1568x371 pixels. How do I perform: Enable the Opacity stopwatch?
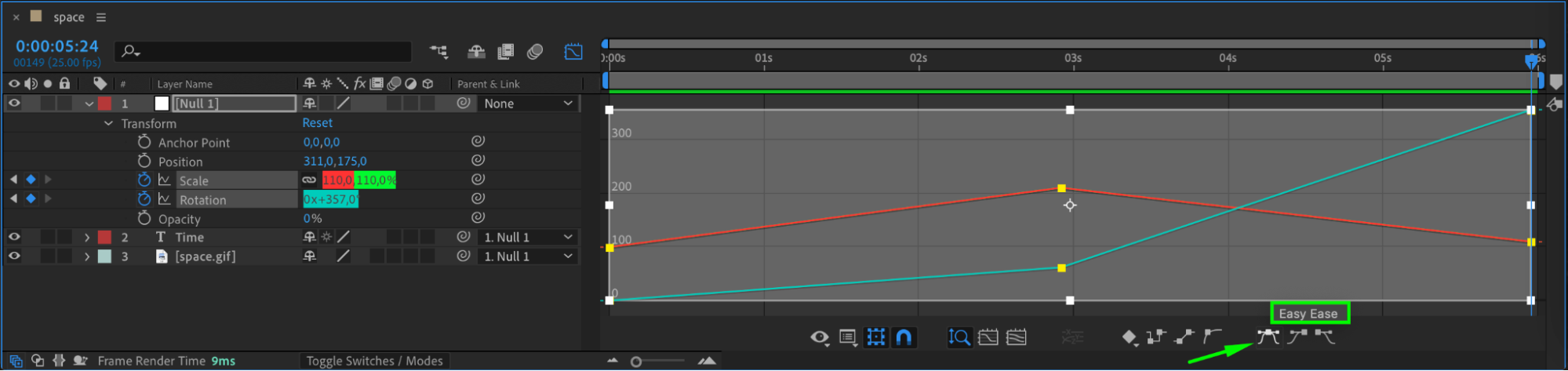point(144,218)
